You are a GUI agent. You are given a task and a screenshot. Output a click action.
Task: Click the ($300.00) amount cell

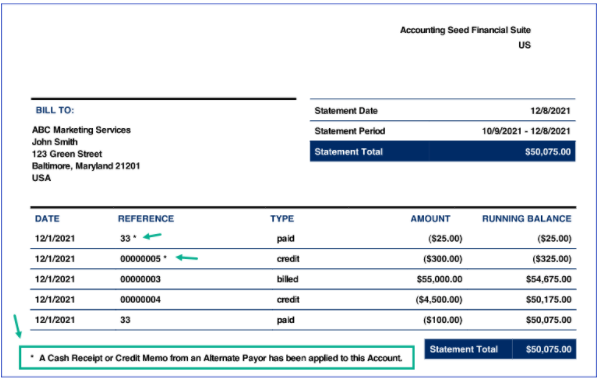point(443,259)
